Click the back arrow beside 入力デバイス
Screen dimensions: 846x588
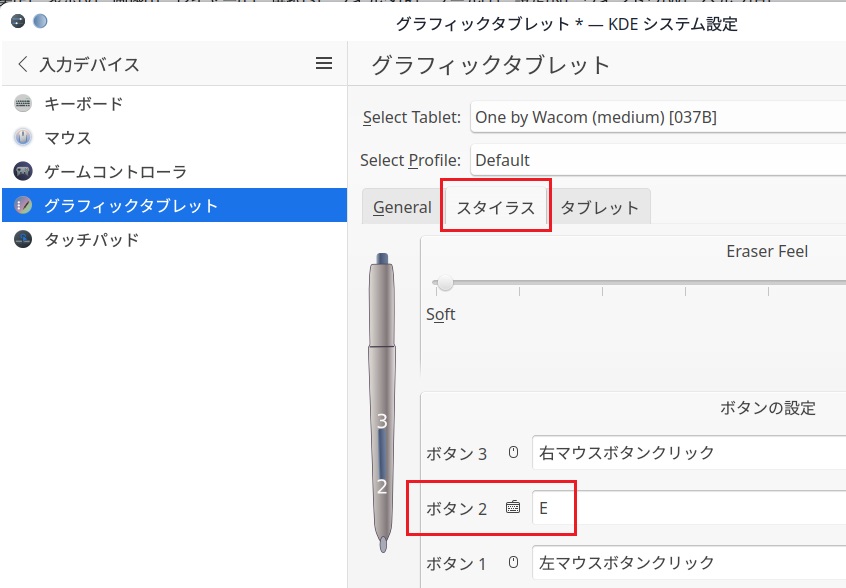click(x=23, y=65)
